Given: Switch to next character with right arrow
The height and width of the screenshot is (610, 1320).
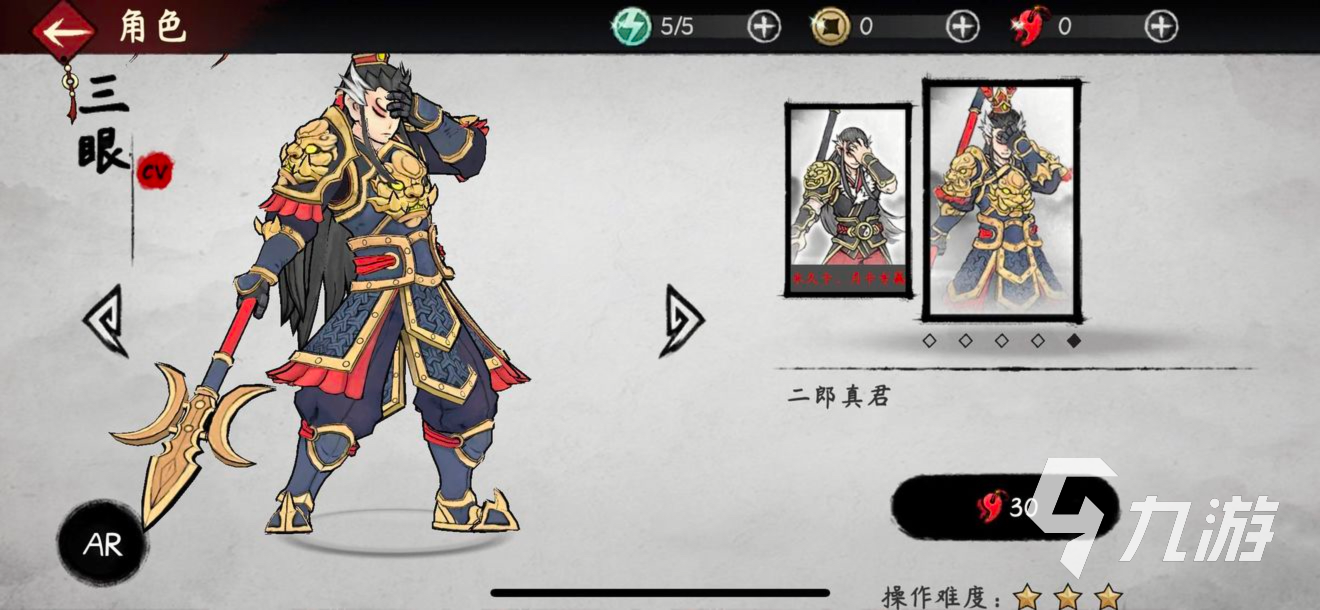Looking at the screenshot, I should 681,320.
